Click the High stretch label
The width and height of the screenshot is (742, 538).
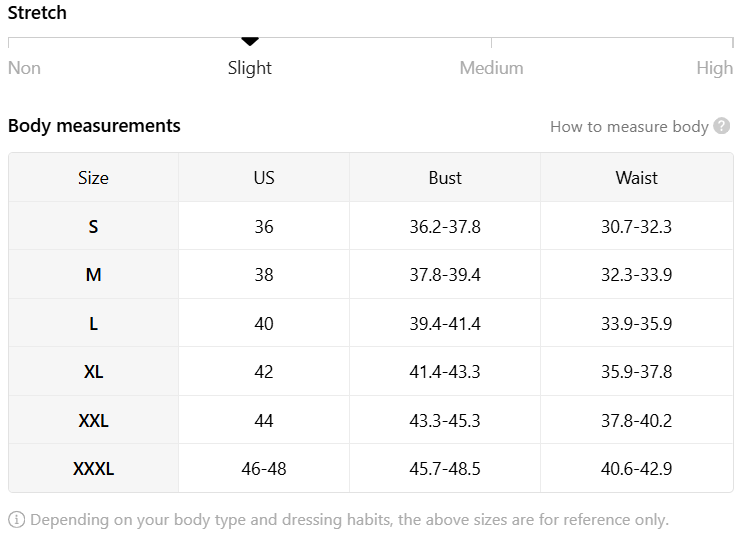tap(715, 68)
